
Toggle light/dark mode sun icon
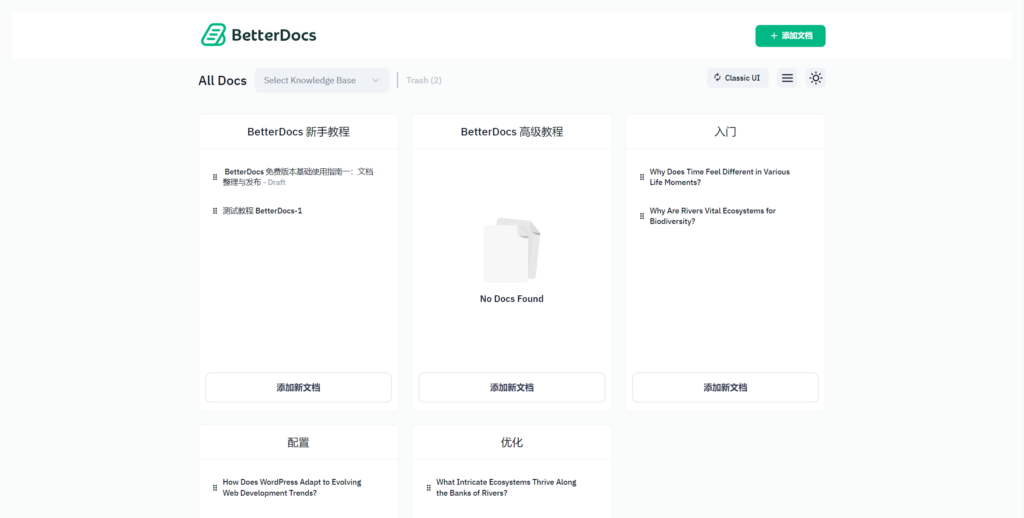click(x=816, y=78)
